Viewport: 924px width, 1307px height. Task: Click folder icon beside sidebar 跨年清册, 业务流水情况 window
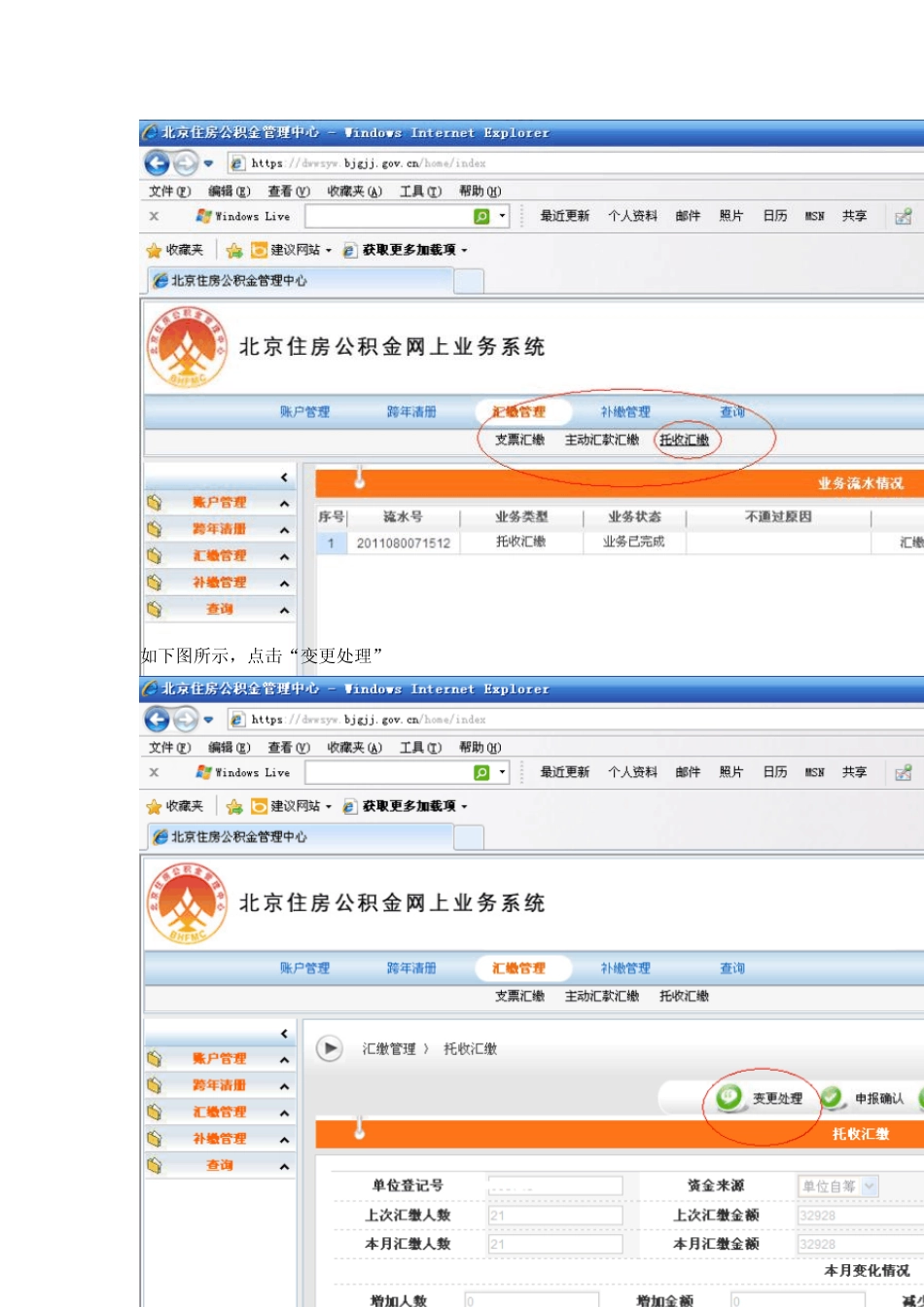click(x=154, y=529)
